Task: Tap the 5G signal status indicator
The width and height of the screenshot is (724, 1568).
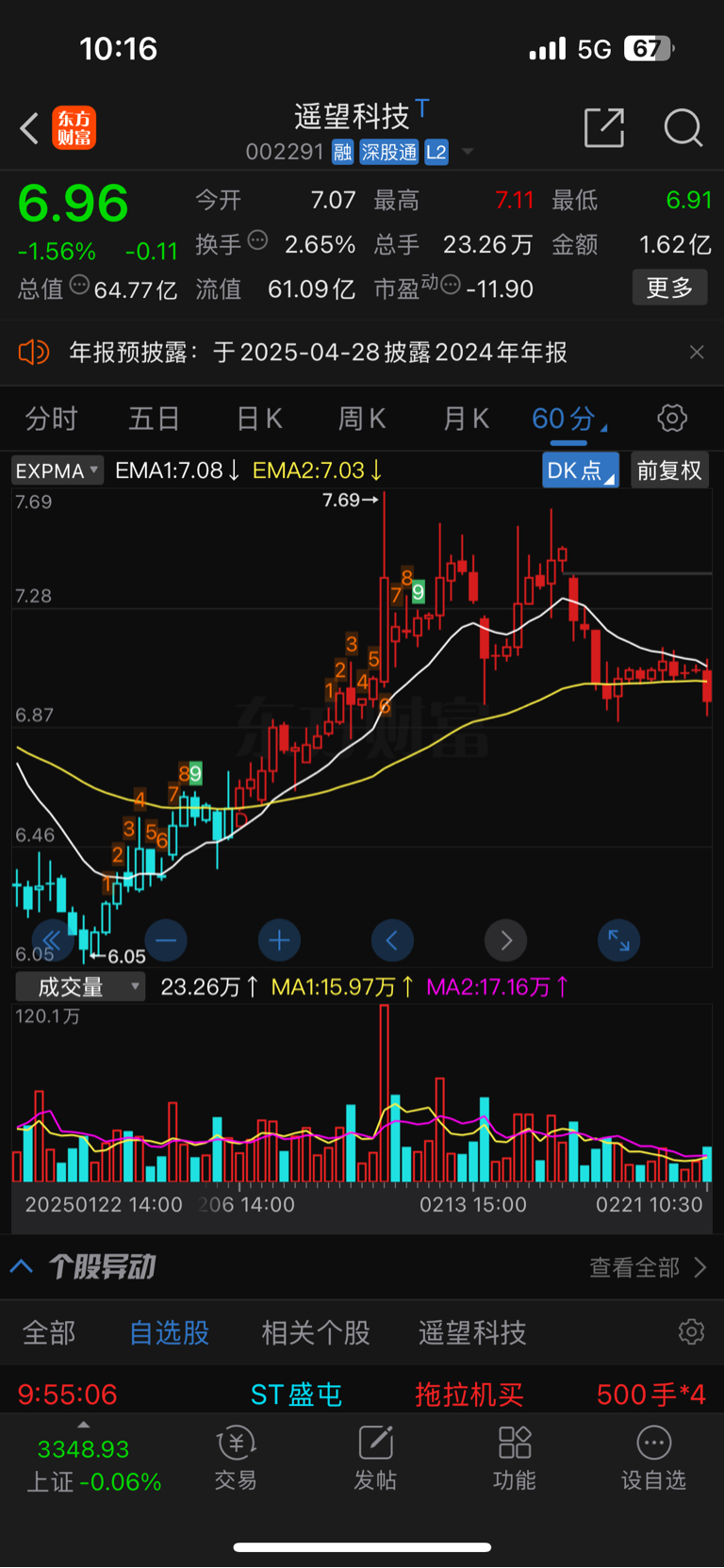Action: coord(594,49)
